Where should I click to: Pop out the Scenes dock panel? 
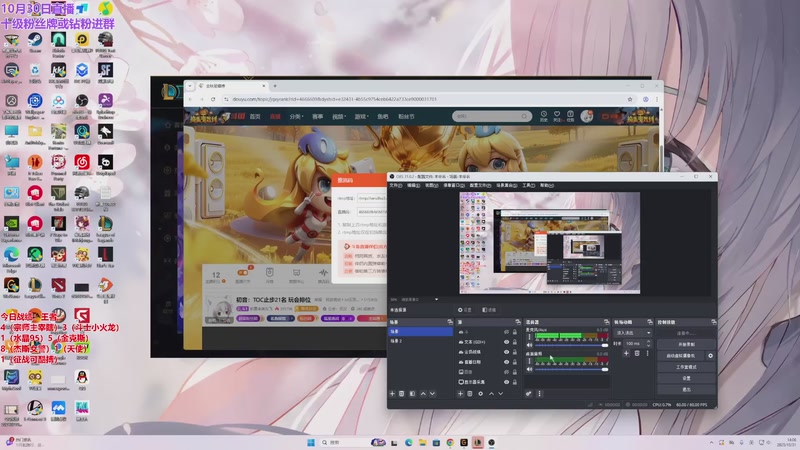[450, 322]
